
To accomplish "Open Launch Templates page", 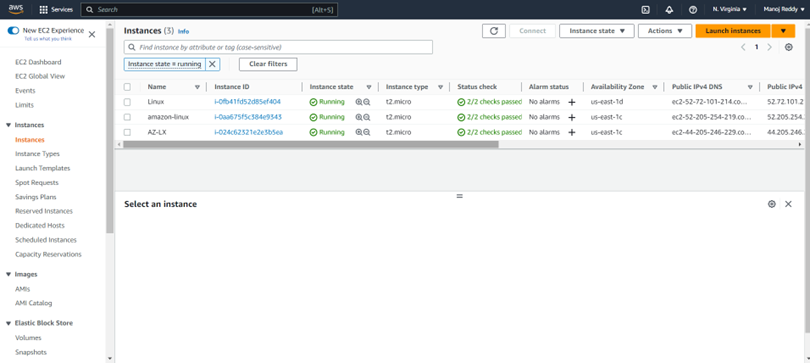I will (x=43, y=168).
